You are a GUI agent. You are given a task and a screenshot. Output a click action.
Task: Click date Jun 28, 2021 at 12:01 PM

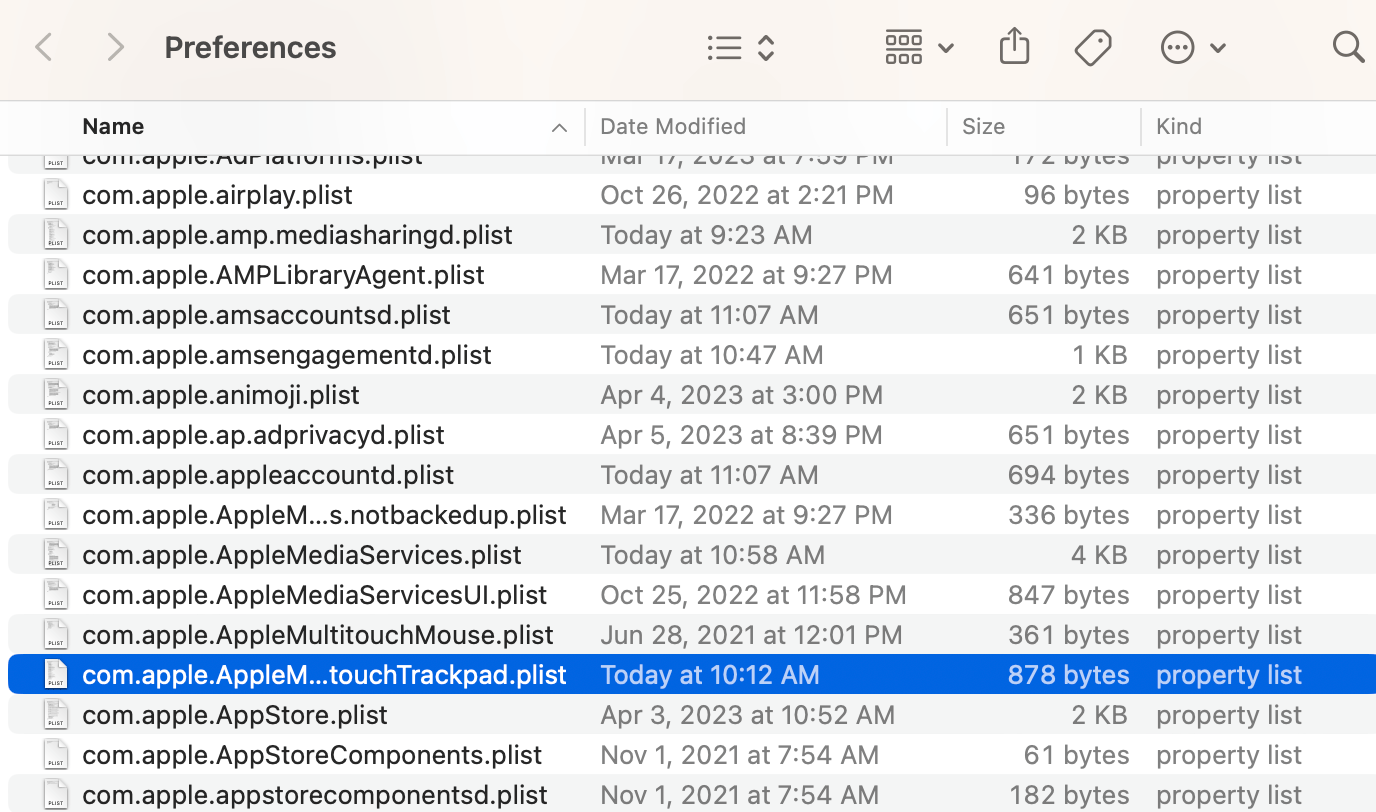pos(751,635)
